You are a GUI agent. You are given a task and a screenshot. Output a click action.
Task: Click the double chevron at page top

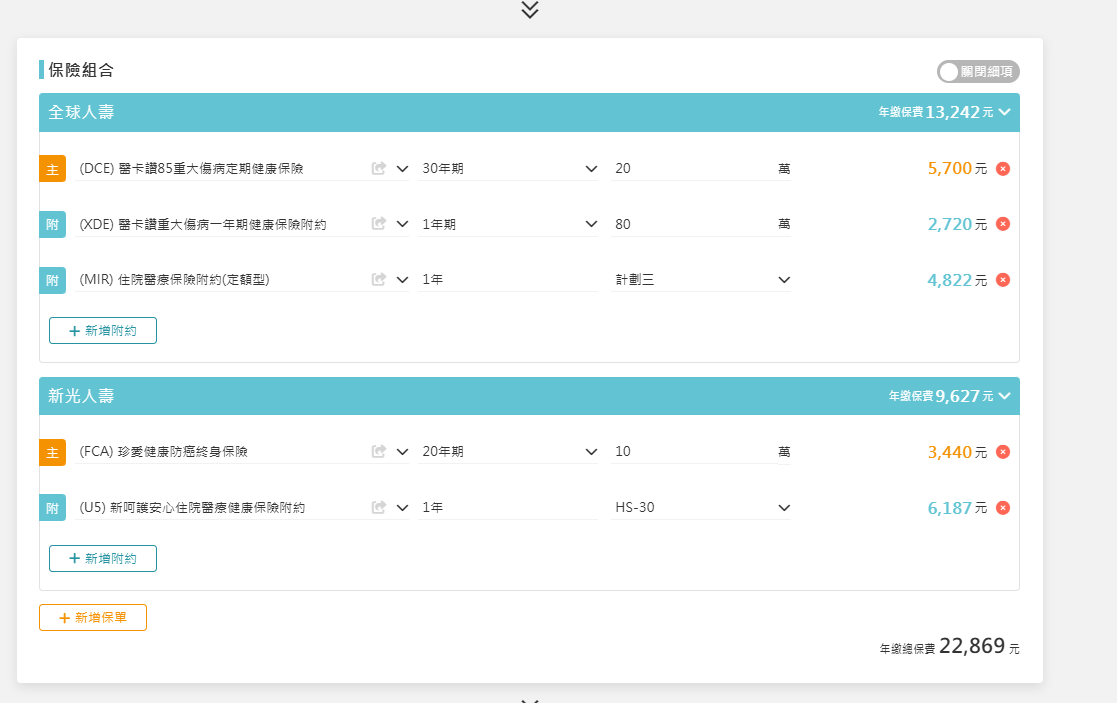(x=530, y=10)
